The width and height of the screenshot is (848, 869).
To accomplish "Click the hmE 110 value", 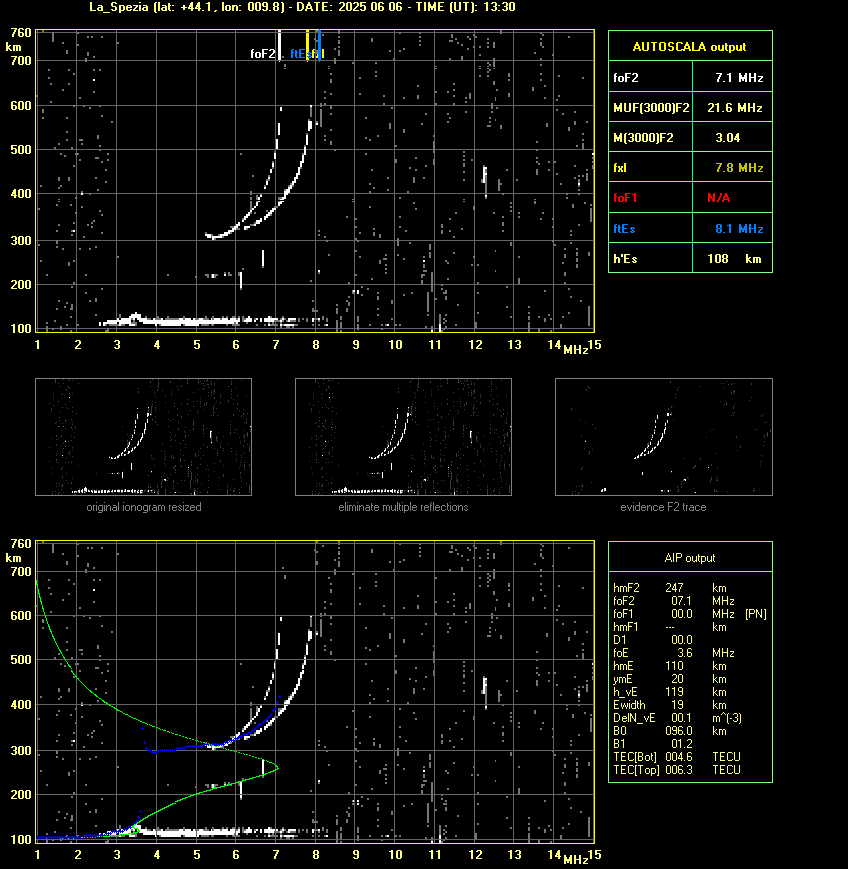I will point(675,666).
